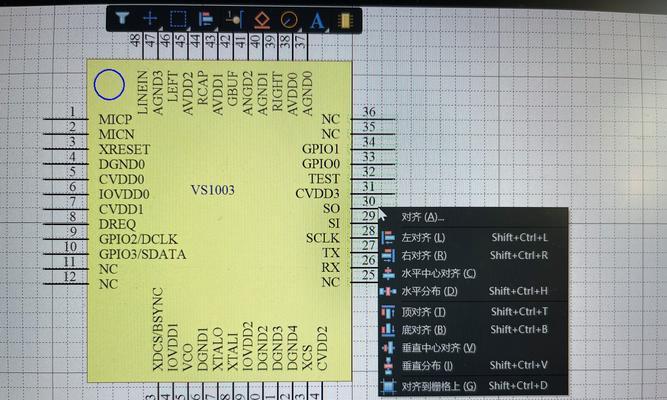667x400 pixels.
Task: Click the XDCS/BSYNC vertical pin label
Action: pyautogui.click(x=158, y=329)
